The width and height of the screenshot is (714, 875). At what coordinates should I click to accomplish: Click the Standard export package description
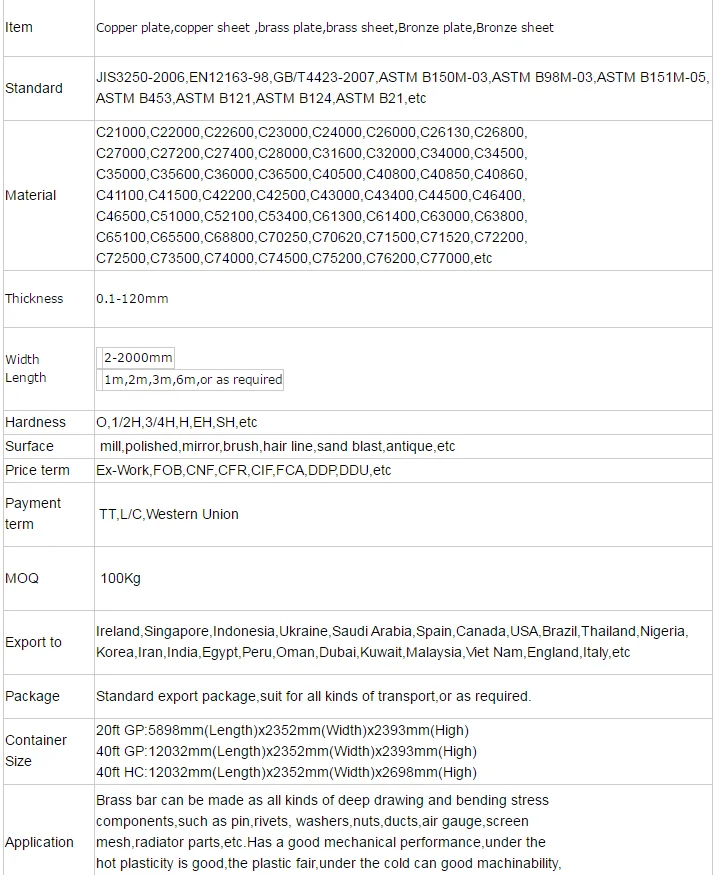tap(313, 696)
